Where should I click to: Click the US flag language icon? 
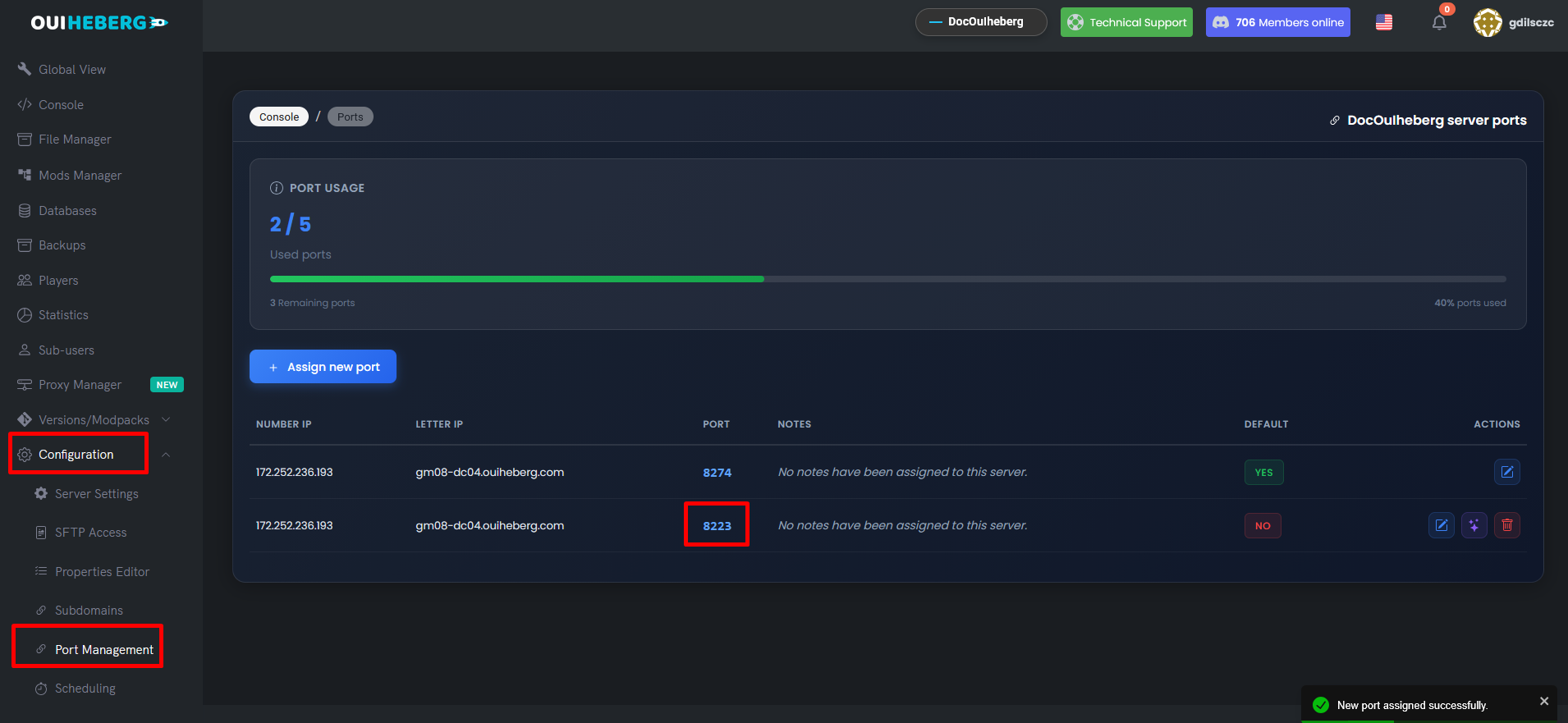click(1384, 23)
